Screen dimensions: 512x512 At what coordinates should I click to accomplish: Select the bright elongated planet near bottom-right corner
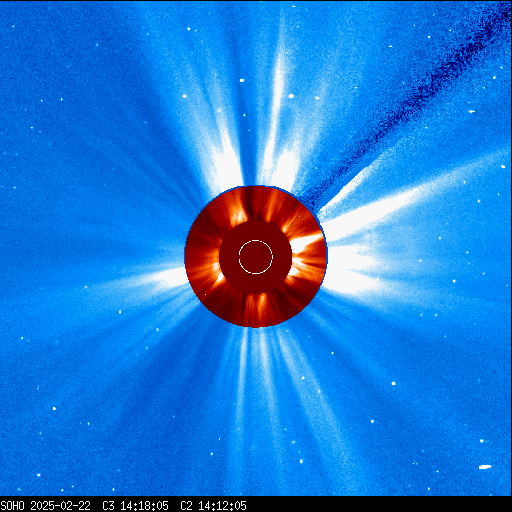(x=485, y=467)
